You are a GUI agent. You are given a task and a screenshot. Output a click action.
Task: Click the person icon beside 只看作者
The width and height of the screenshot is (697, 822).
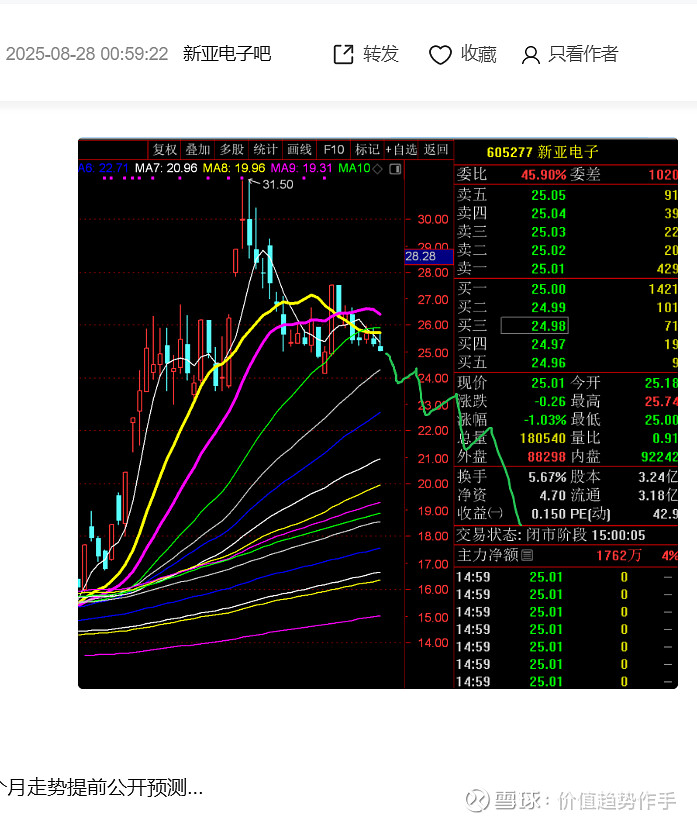click(x=530, y=55)
